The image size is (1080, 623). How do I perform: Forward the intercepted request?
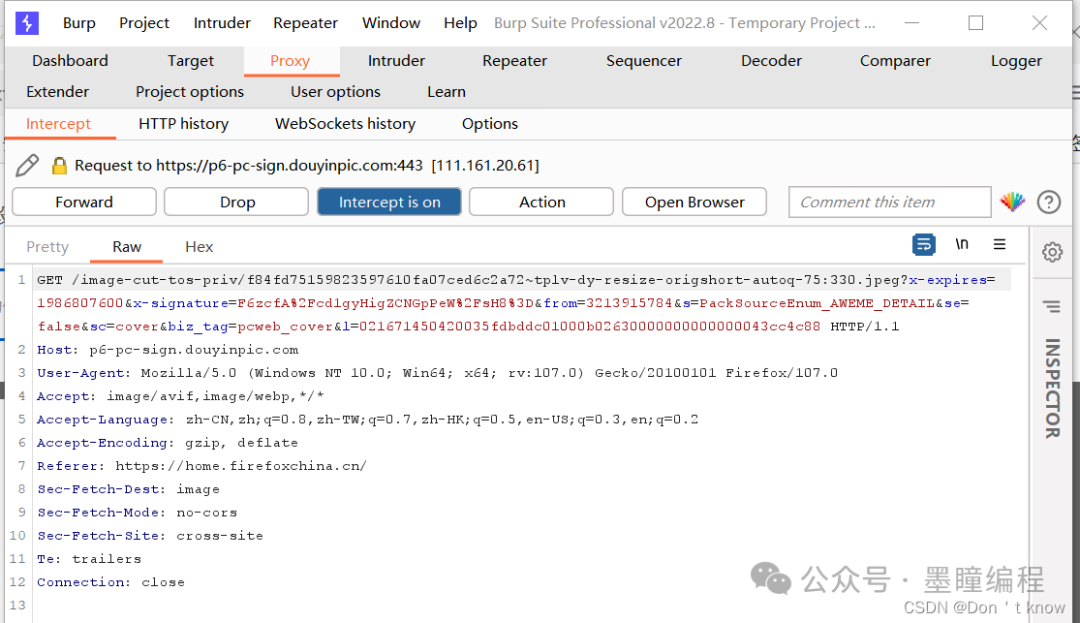(x=84, y=202)
